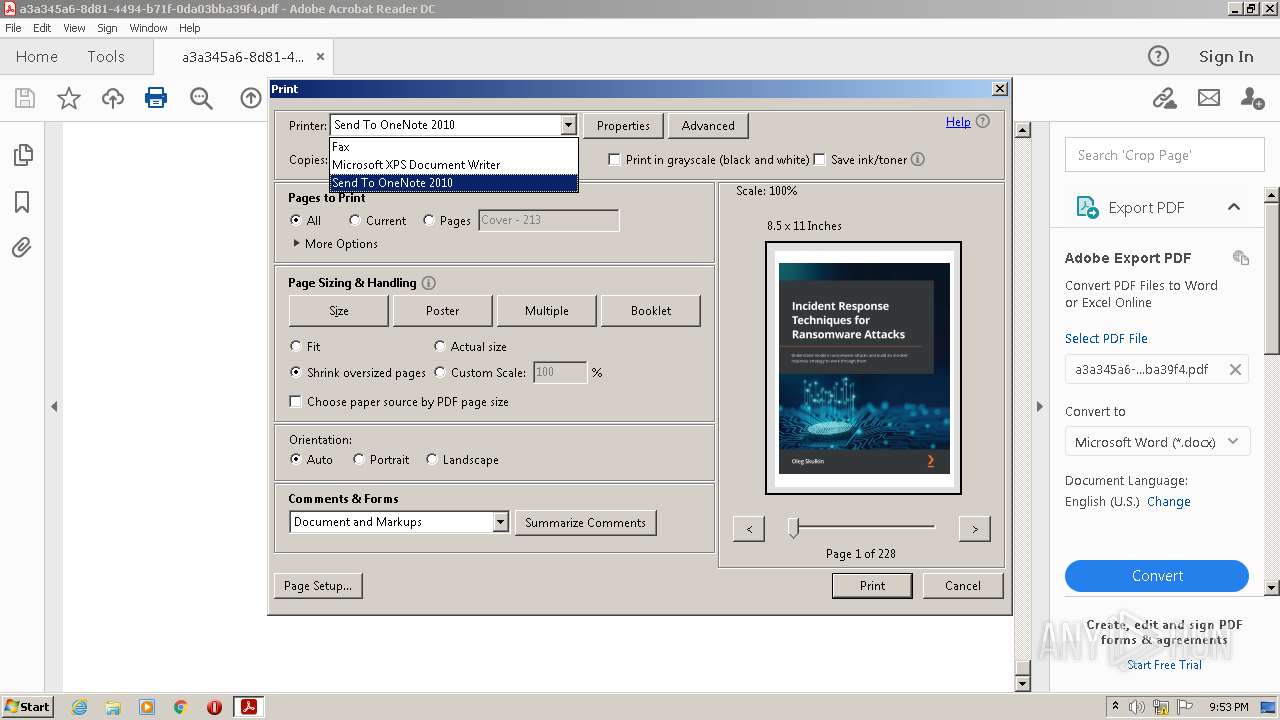Open the page thumbnails panel icon
Image resolution: width=1280 pixels, height=720 pixels.
(22, 155)
